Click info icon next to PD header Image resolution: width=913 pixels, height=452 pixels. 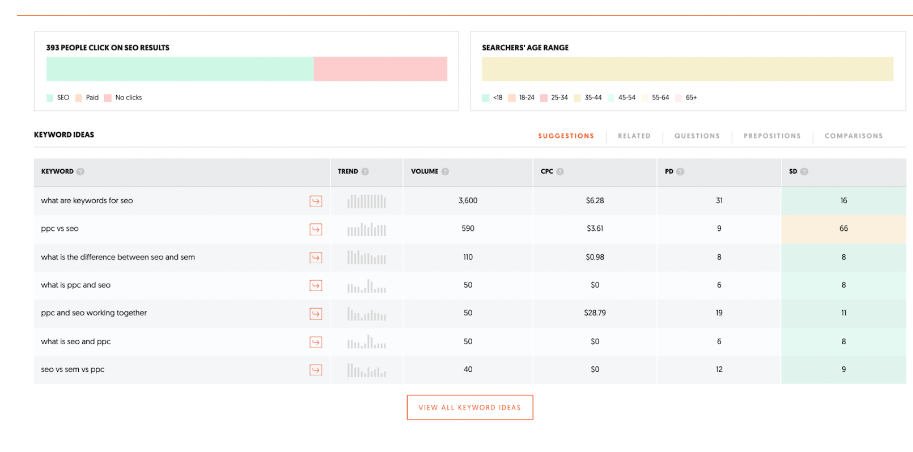pos(681,172)
